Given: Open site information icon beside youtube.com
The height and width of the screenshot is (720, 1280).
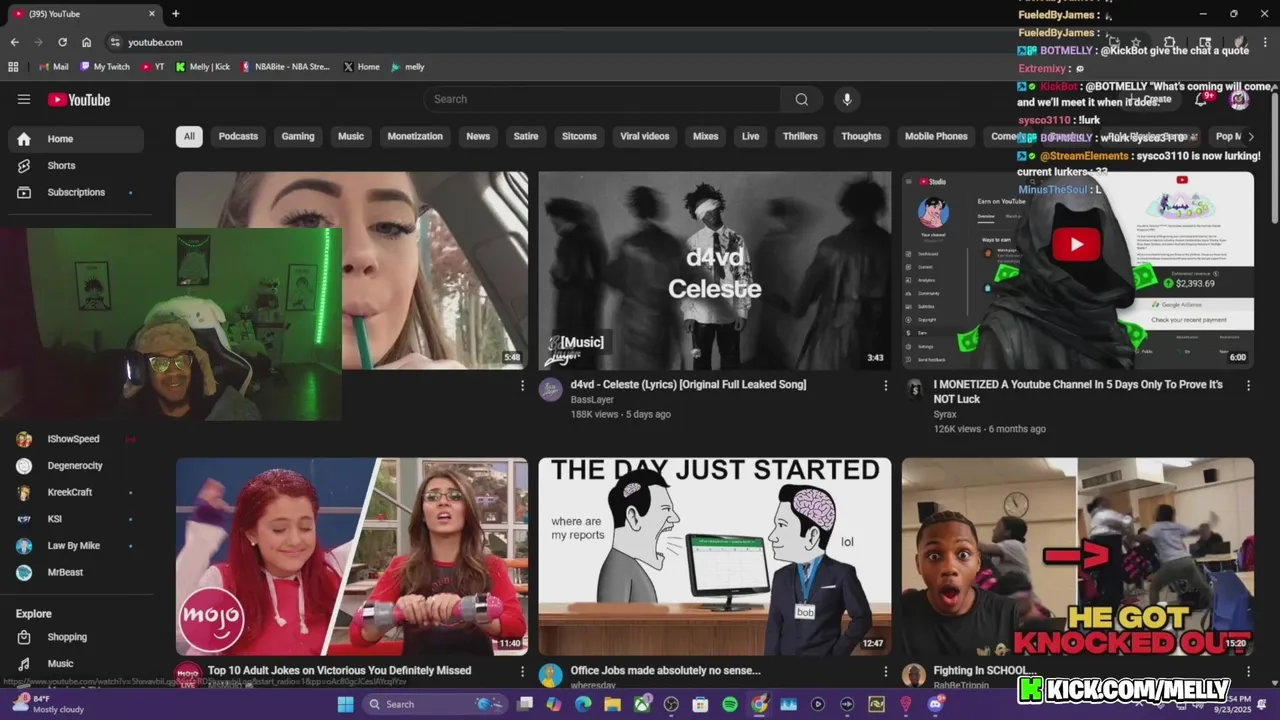Looking at the screenshot, I should 115,42.
